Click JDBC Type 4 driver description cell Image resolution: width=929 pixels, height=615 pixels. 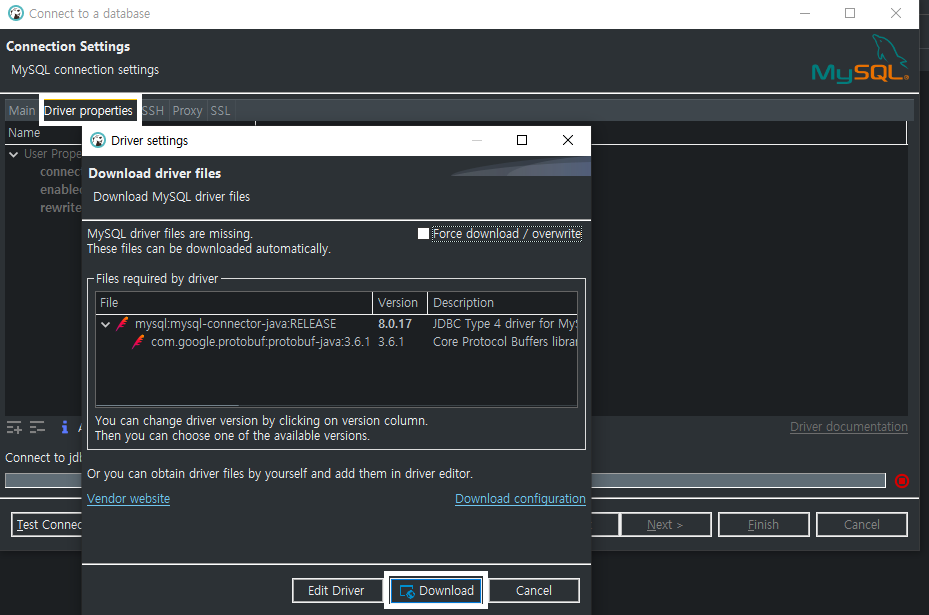(504, 323)
